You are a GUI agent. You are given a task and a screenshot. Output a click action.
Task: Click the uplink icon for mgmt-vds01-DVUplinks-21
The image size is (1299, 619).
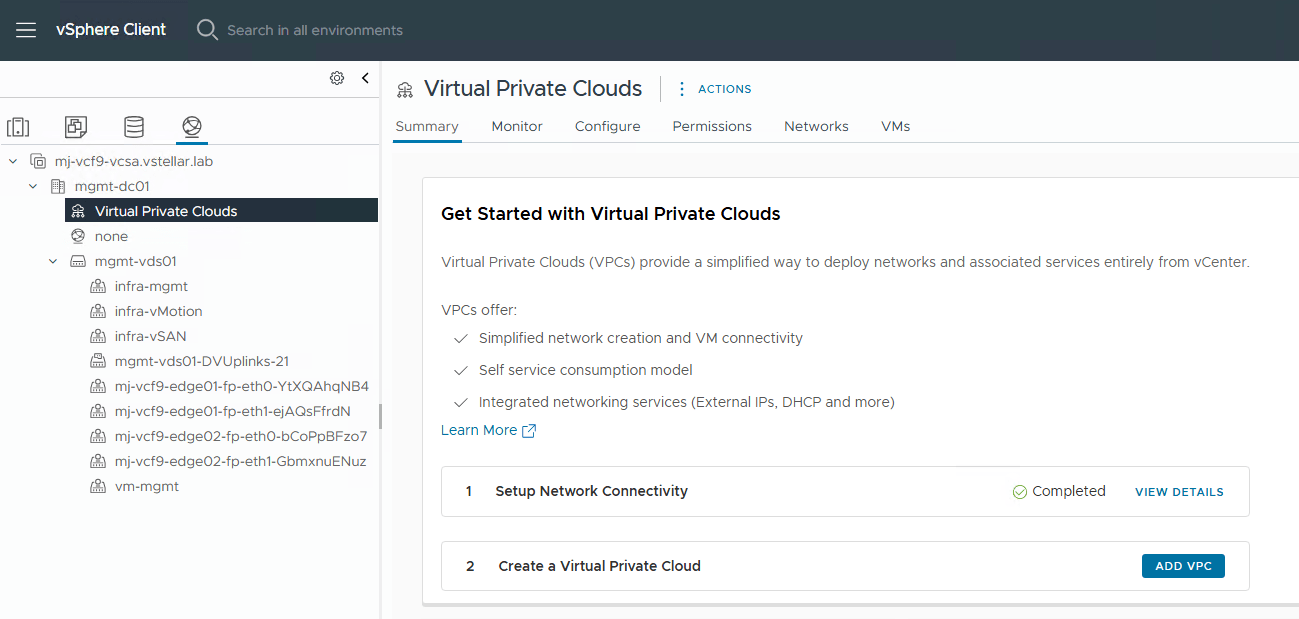click(98, 361)
